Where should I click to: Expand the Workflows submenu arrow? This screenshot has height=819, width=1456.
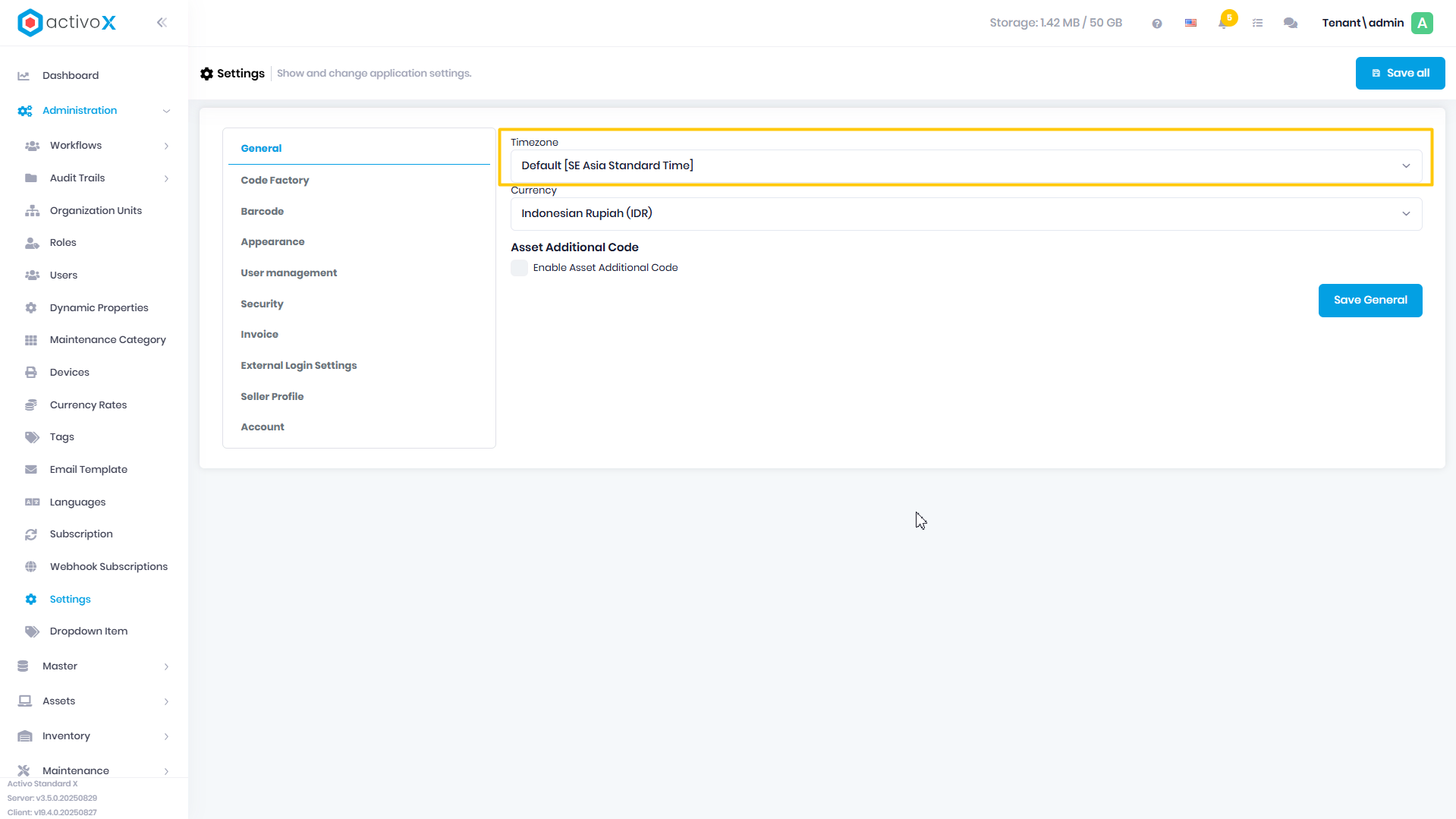click(166, 146)
